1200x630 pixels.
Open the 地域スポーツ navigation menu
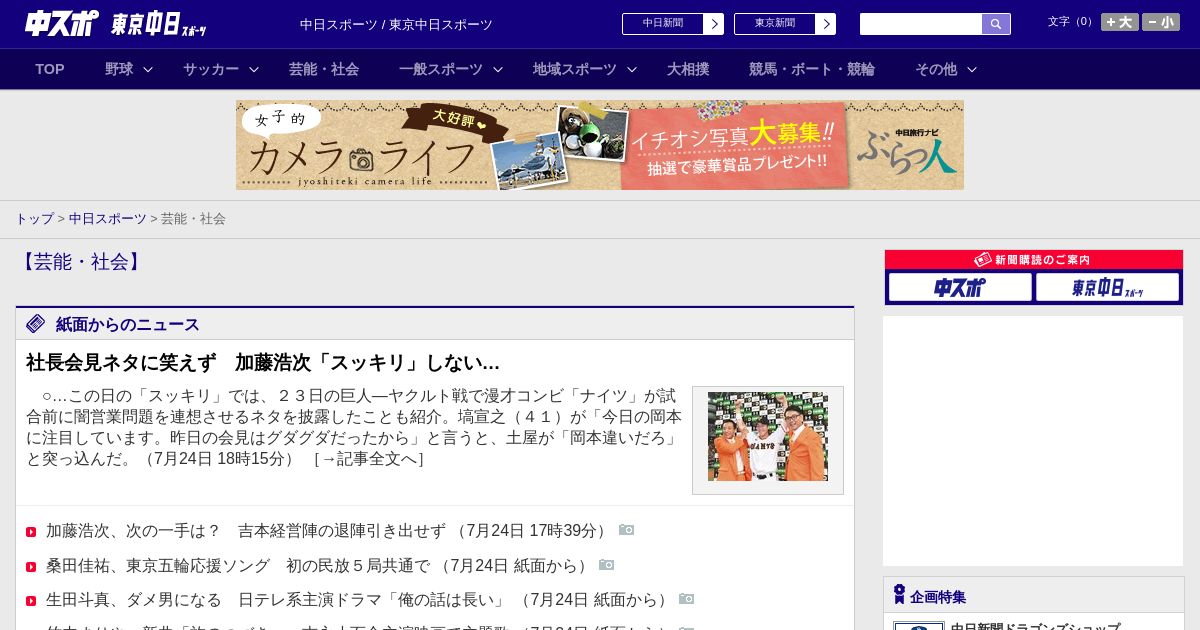click(575, 69)
